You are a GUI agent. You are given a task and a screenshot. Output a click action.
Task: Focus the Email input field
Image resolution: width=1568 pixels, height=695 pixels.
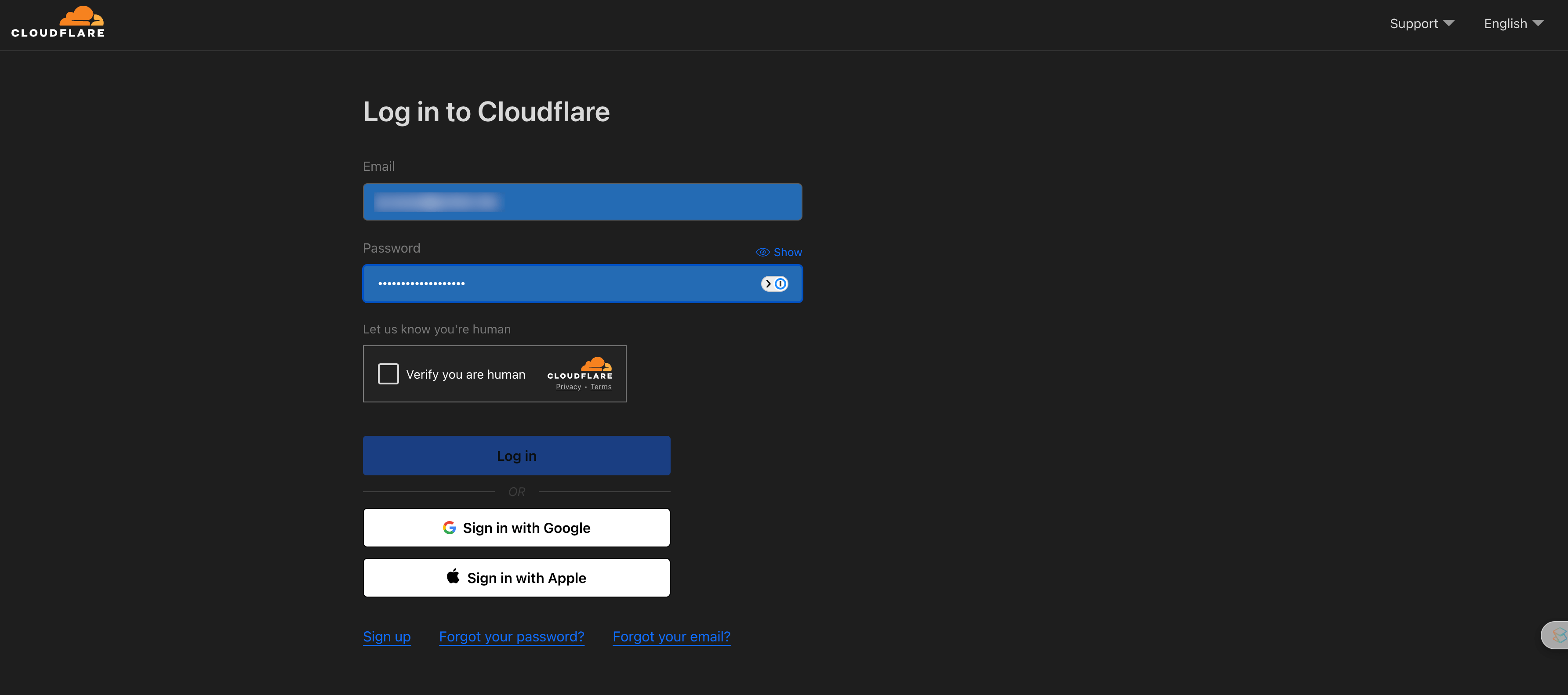click(583, 202)
